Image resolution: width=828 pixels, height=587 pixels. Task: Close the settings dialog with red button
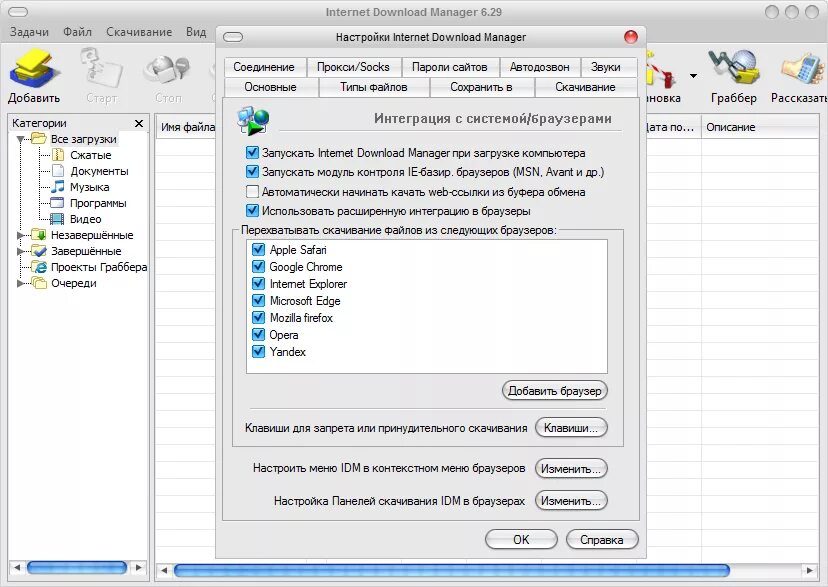click(631, 37)
